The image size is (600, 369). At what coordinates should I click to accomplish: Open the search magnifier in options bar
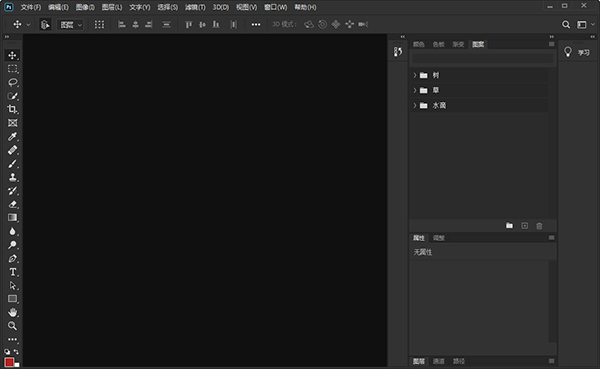566,24
